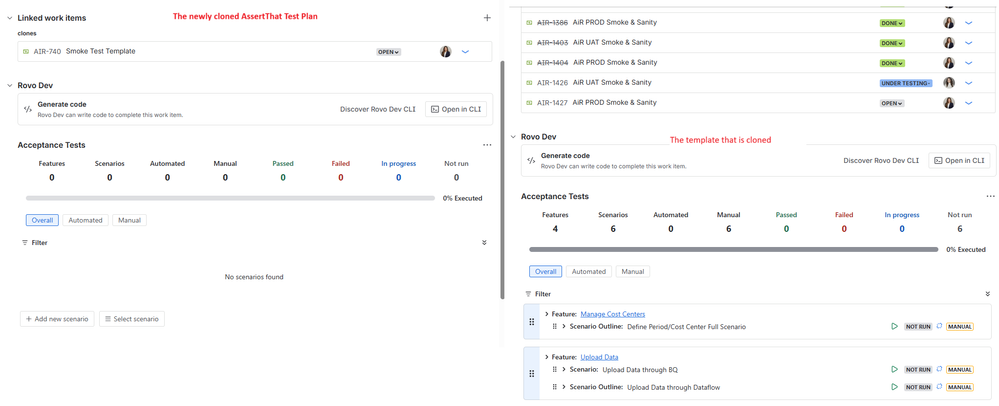Click Open in CLI in right panel
Image resolution: width=999 pixels, height=406 pixels.
(959, 161)
